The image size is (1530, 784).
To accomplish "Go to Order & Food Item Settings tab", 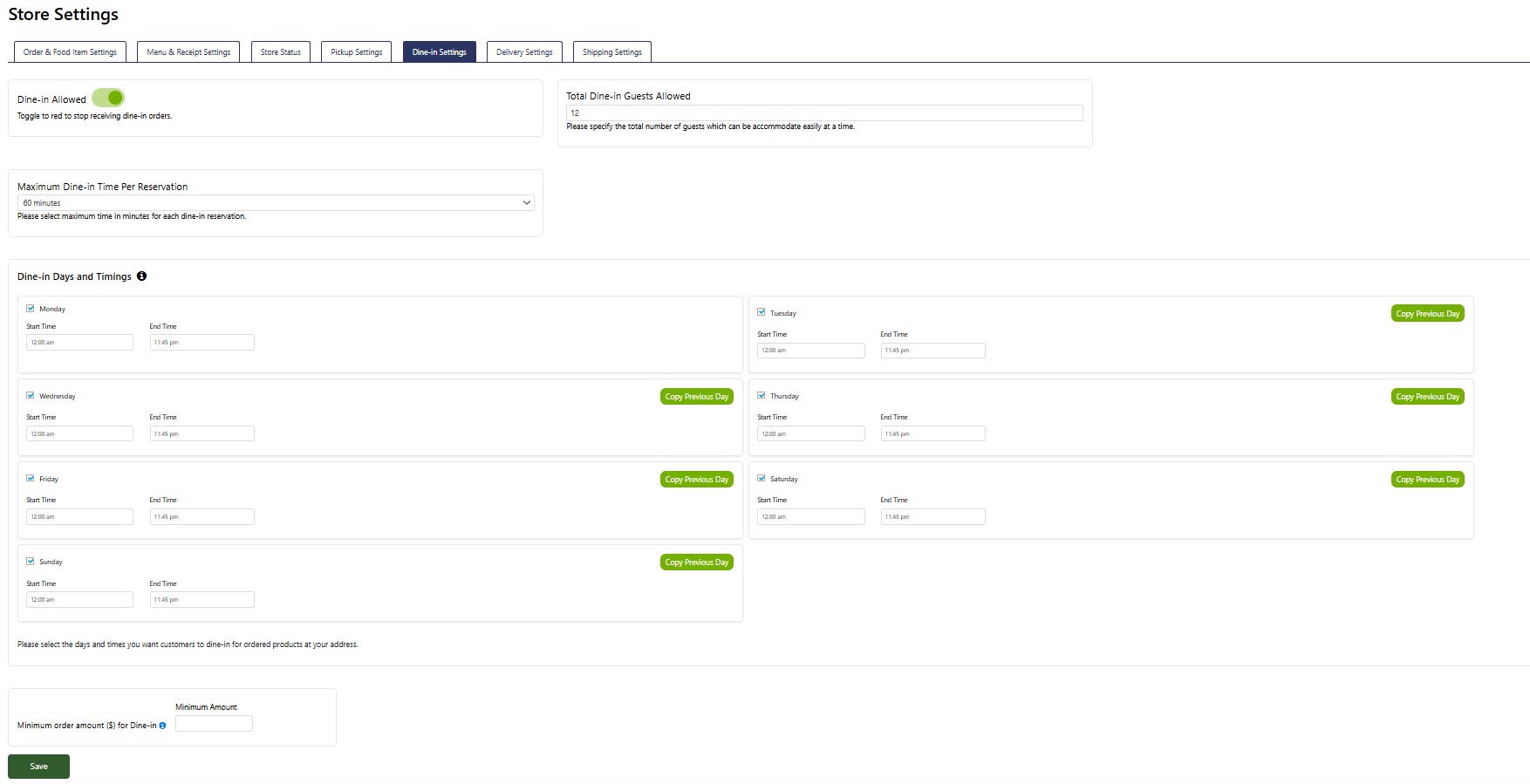I will (70, 52).
